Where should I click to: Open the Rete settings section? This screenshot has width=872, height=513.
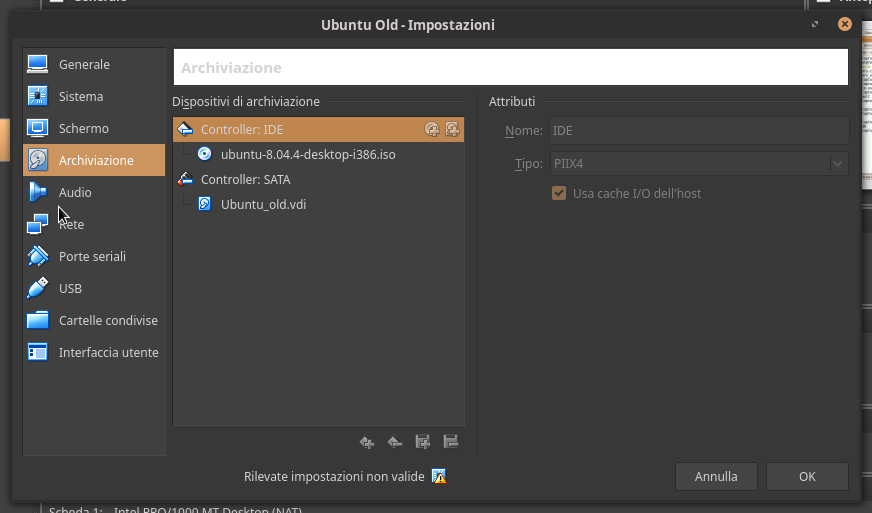click(94, 224)
